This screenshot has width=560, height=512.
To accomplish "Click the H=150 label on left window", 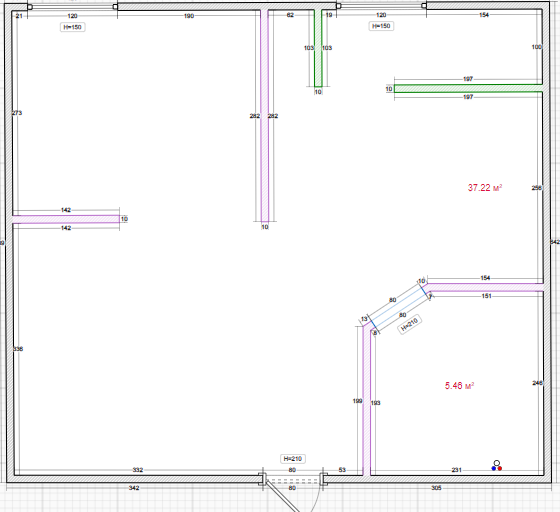I will tap(72, 27).
